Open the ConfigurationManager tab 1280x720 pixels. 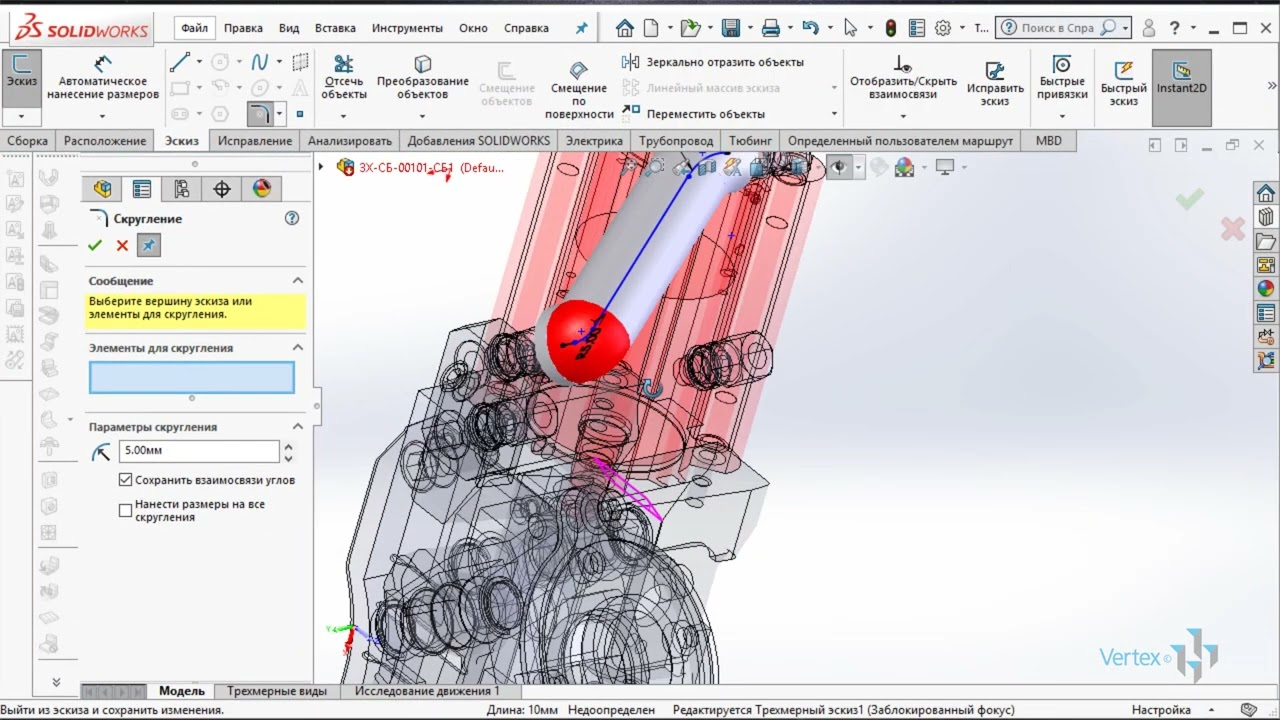181,189
